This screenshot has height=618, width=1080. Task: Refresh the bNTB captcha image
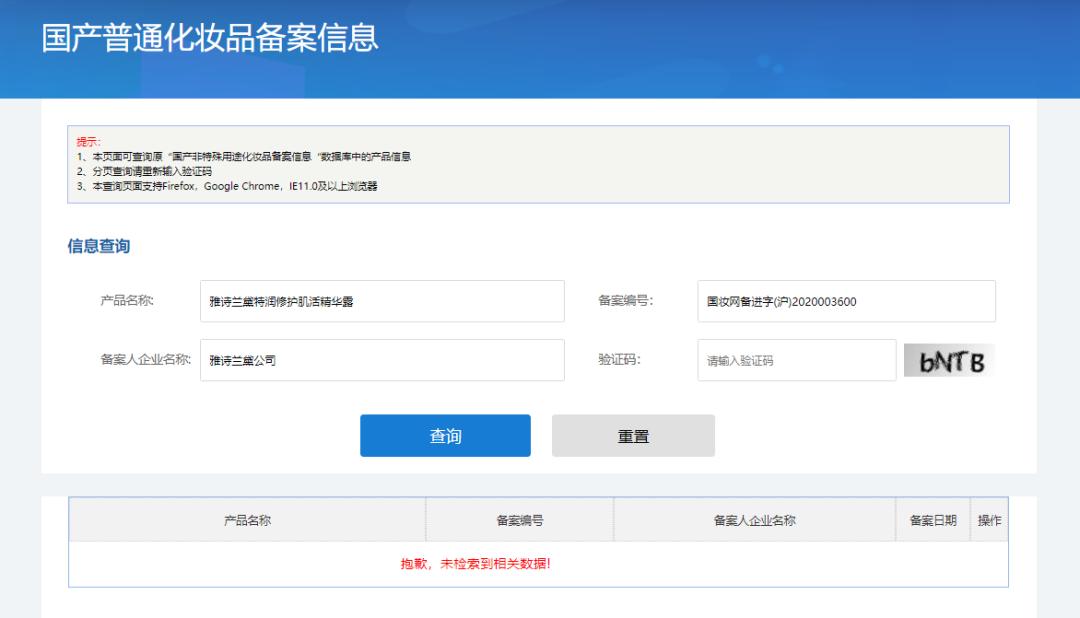950,361
